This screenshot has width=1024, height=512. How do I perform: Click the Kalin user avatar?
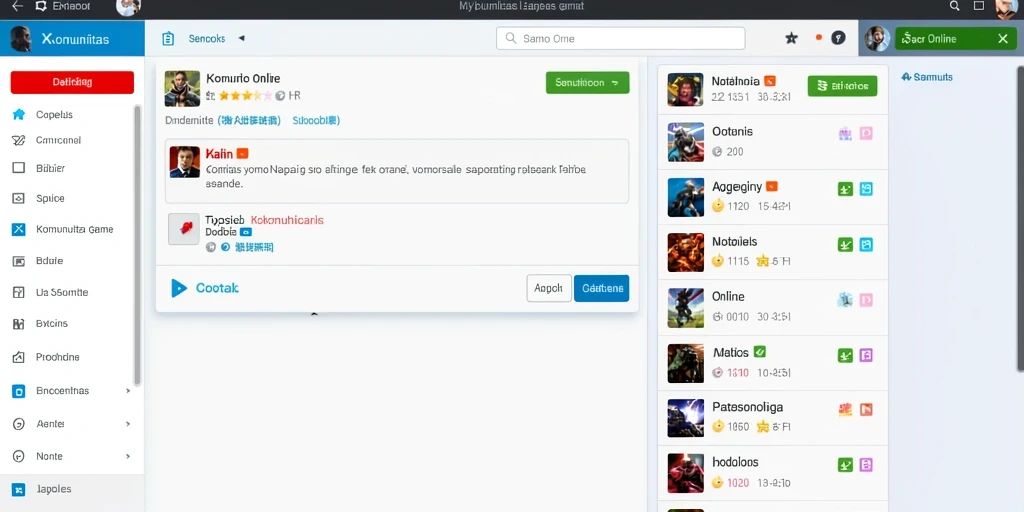click(x=184, y=161)
